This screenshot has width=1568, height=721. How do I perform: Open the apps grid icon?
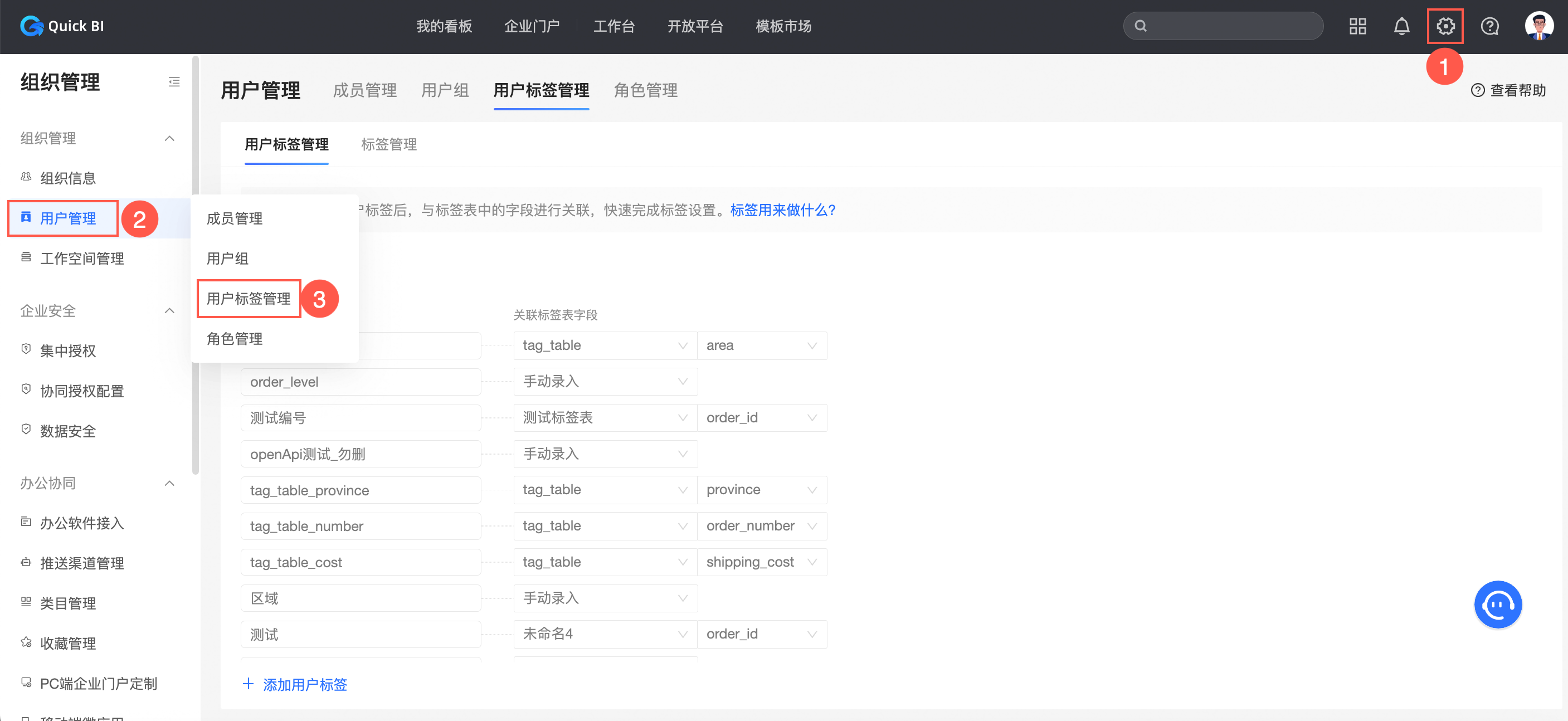click(x=1357, y=26)
